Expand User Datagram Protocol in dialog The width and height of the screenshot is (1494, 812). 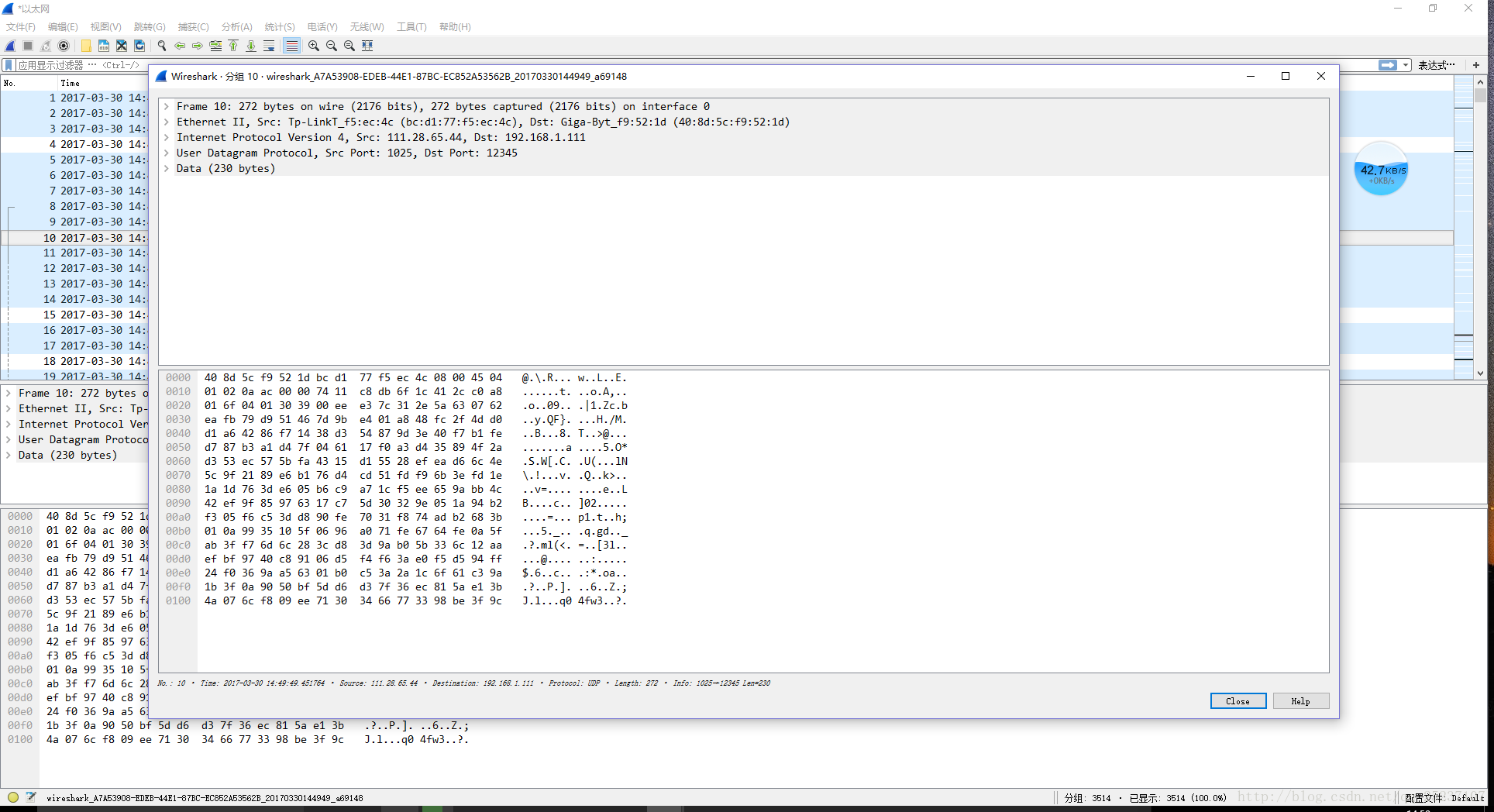[x=167, y=153]
